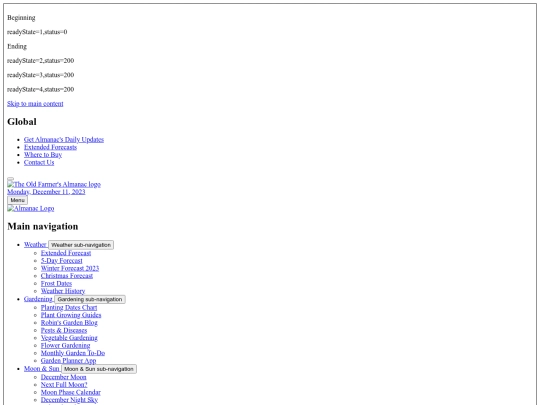Click the readyState=2,status=200 text line
Viewport: 540px width, 405px height.
(x=41, y=61)
